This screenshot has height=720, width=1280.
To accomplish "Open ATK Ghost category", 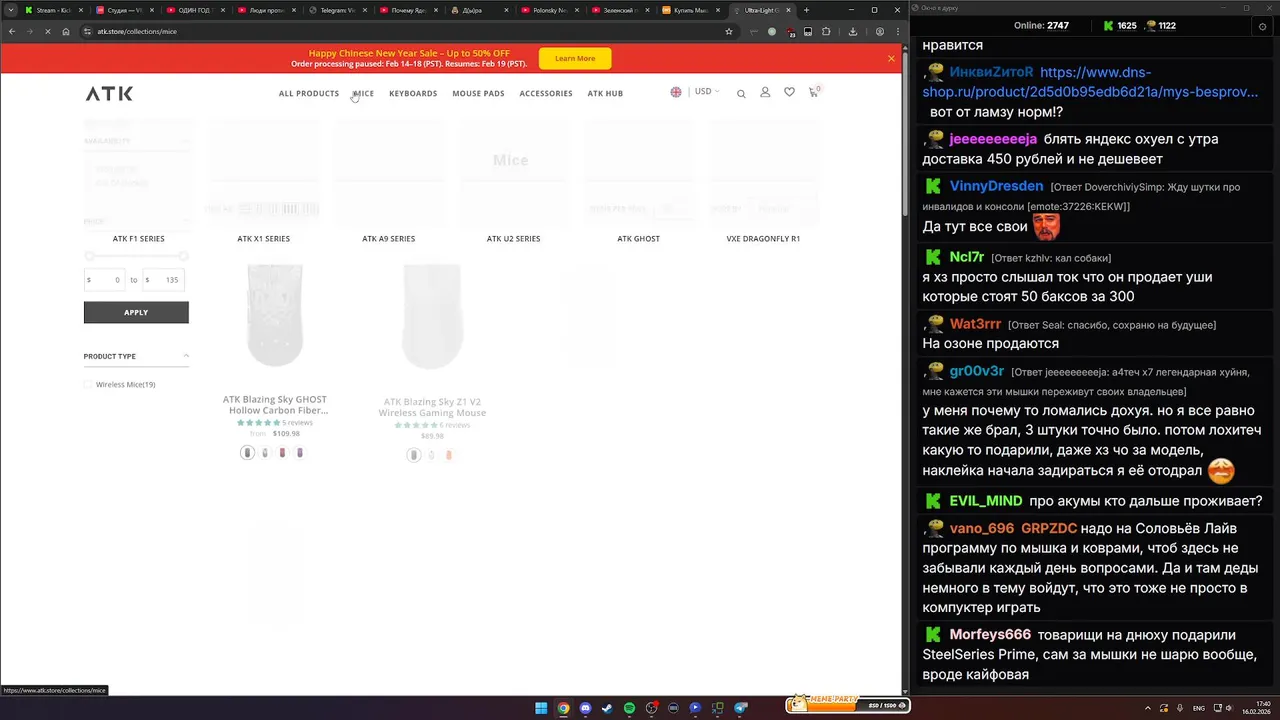I will point(638,238).
